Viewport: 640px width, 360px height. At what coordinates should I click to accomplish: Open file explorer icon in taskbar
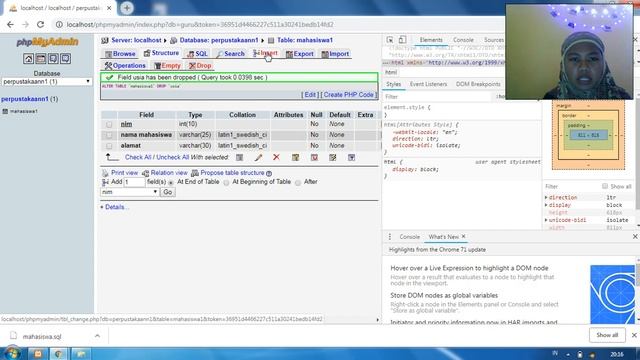(x=80, y=354)
